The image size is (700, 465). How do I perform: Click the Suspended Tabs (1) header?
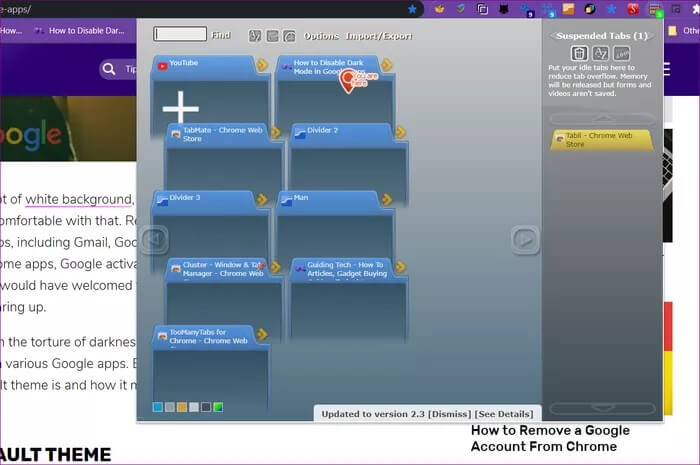click(602, 36)
